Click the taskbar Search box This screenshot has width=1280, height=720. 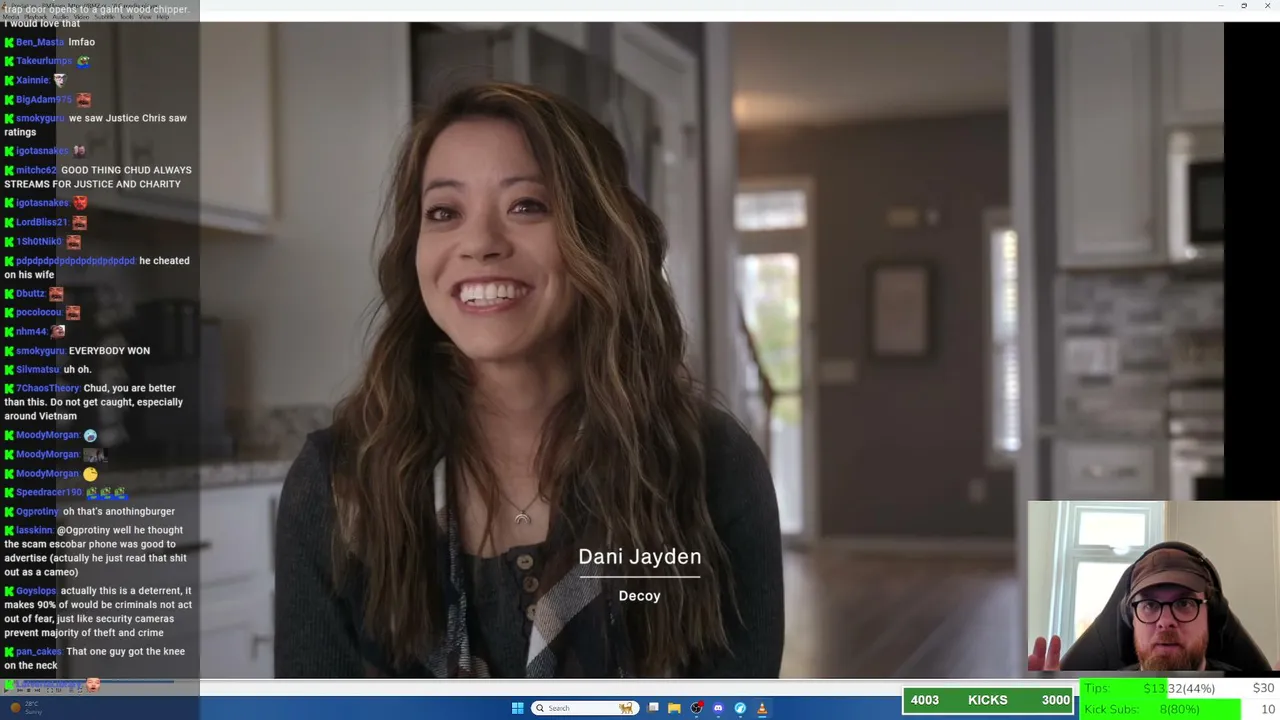(585, 708)
